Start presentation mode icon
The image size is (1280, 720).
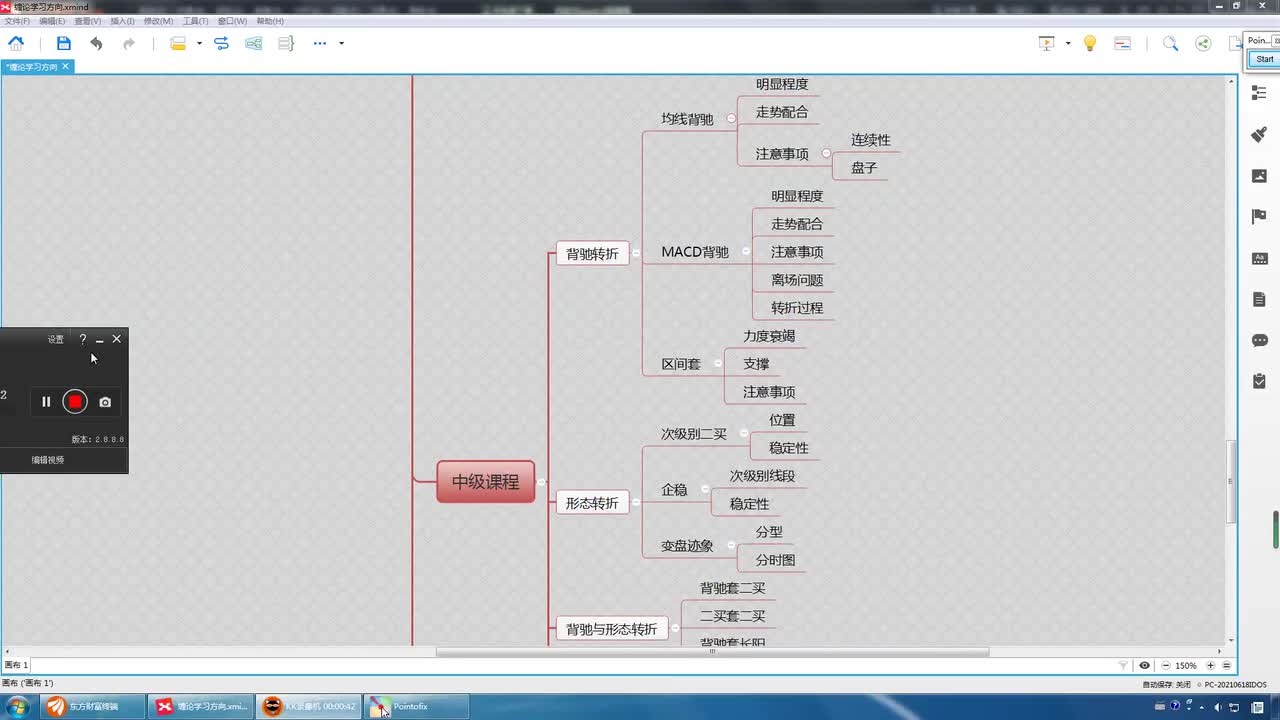[1047, 43]
